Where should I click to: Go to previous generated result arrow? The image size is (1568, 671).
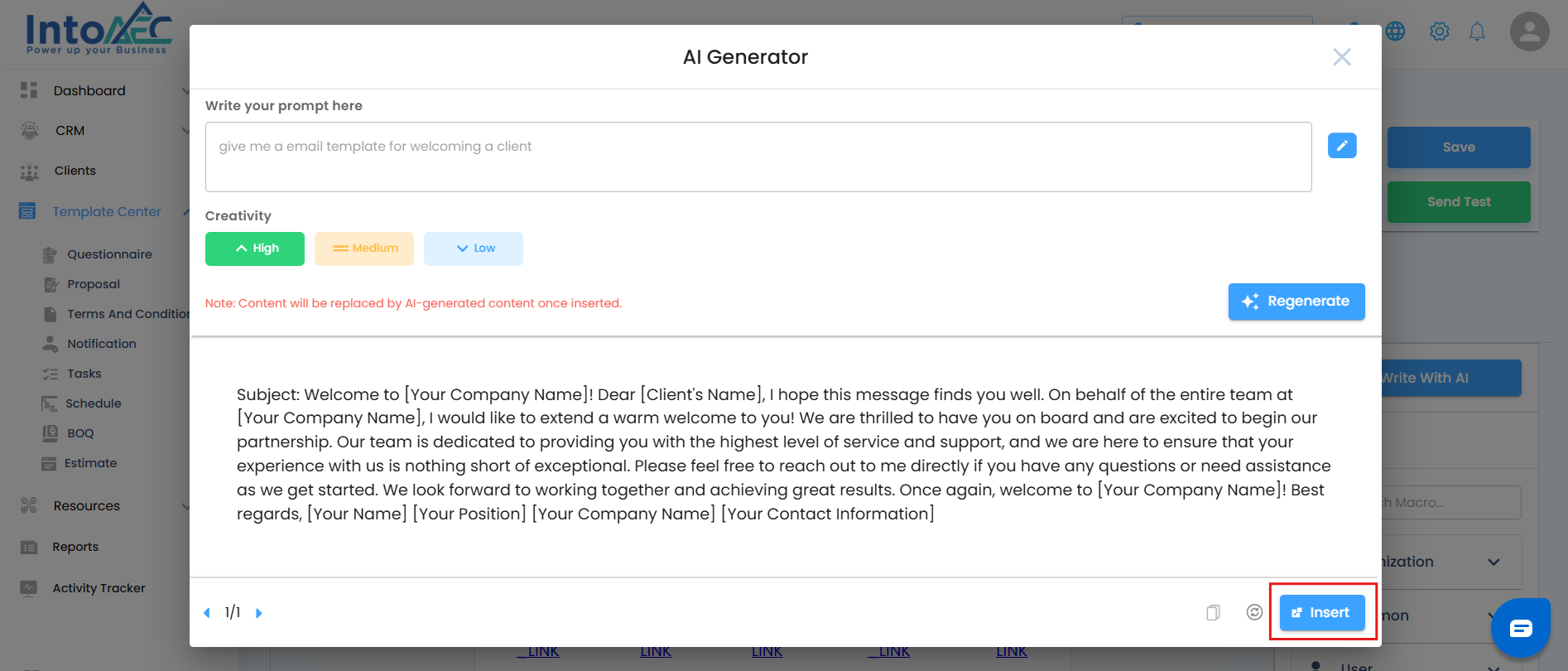(x=207, y=613)
